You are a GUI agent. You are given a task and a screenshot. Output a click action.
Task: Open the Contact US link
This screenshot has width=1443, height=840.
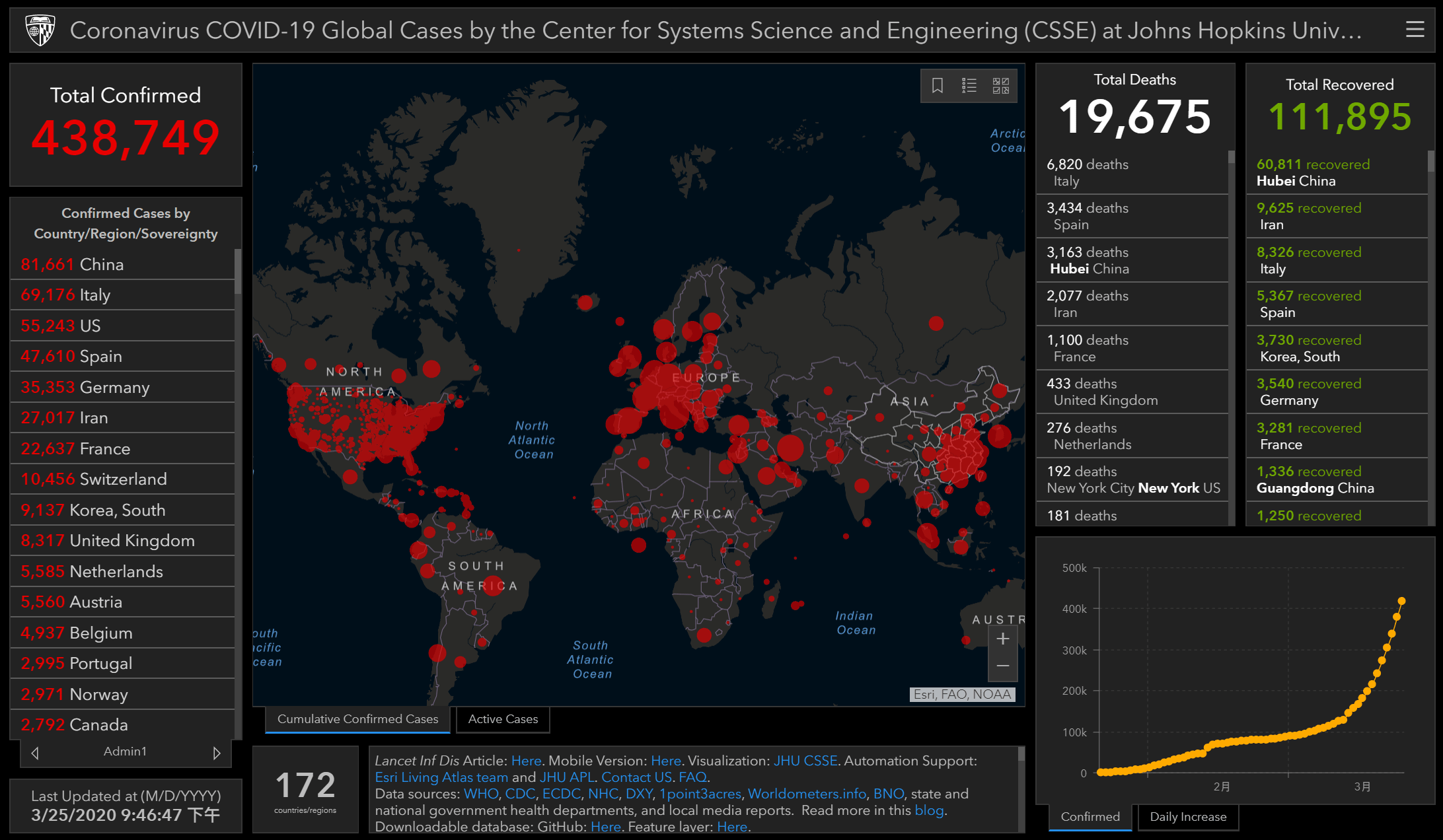click(x=636, y=777)
